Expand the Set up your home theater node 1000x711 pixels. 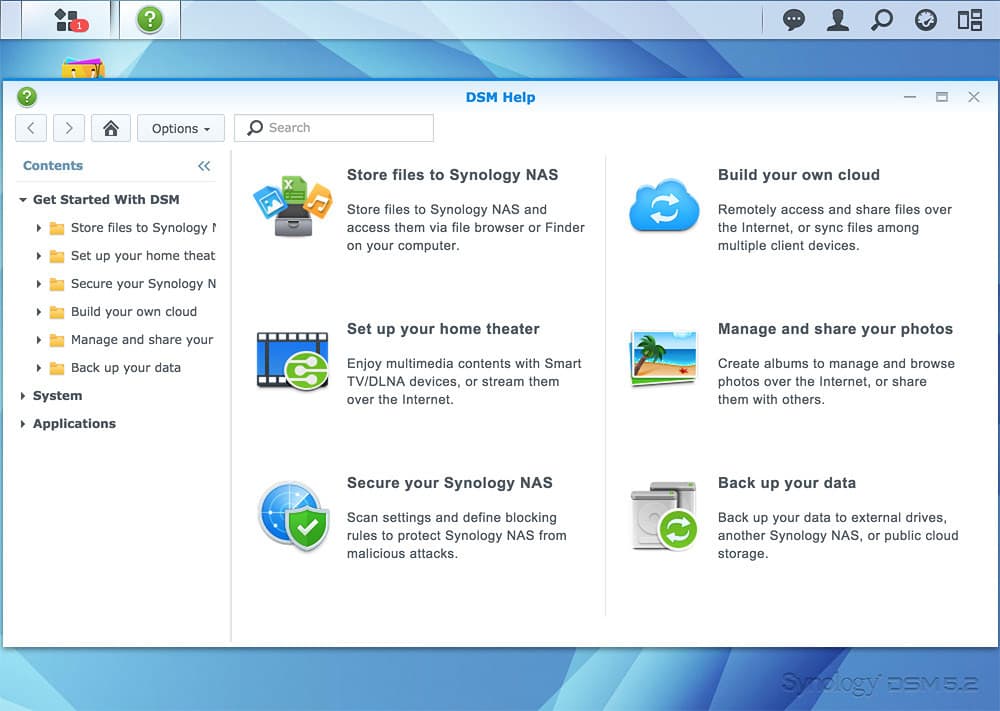pos(39,256)
